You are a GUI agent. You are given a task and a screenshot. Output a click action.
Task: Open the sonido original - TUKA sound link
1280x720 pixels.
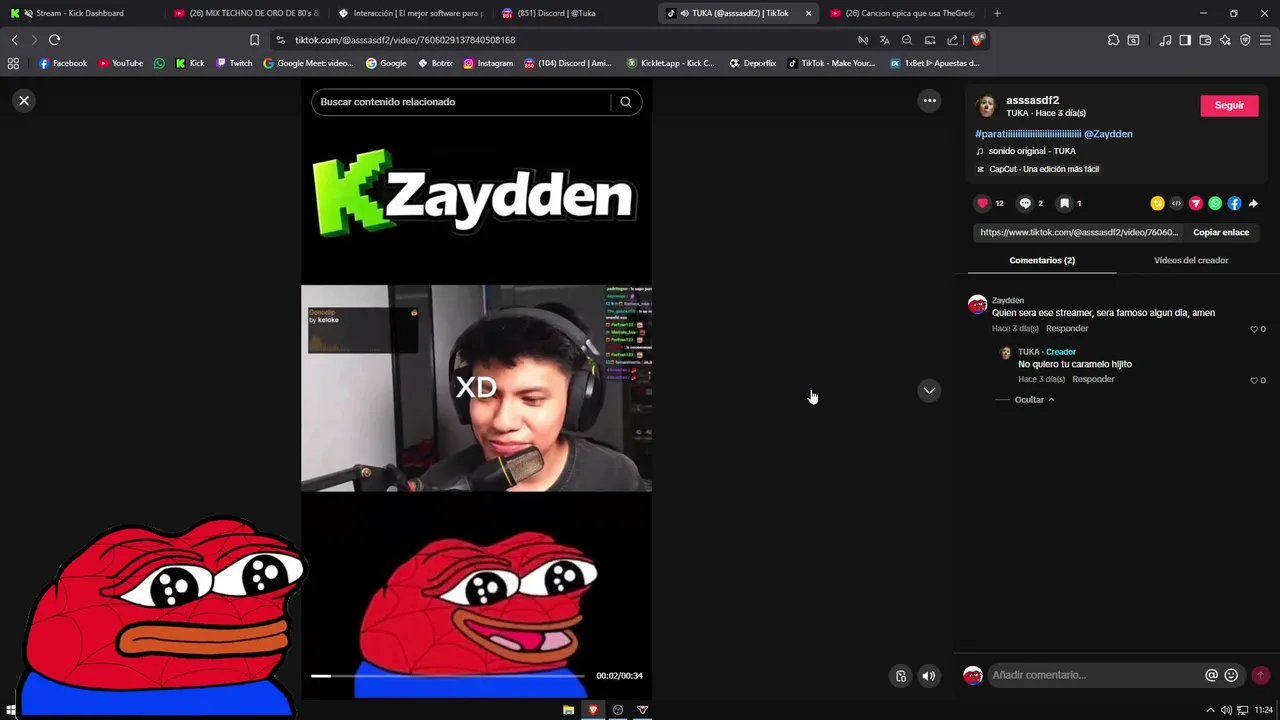click(1032, 151)
